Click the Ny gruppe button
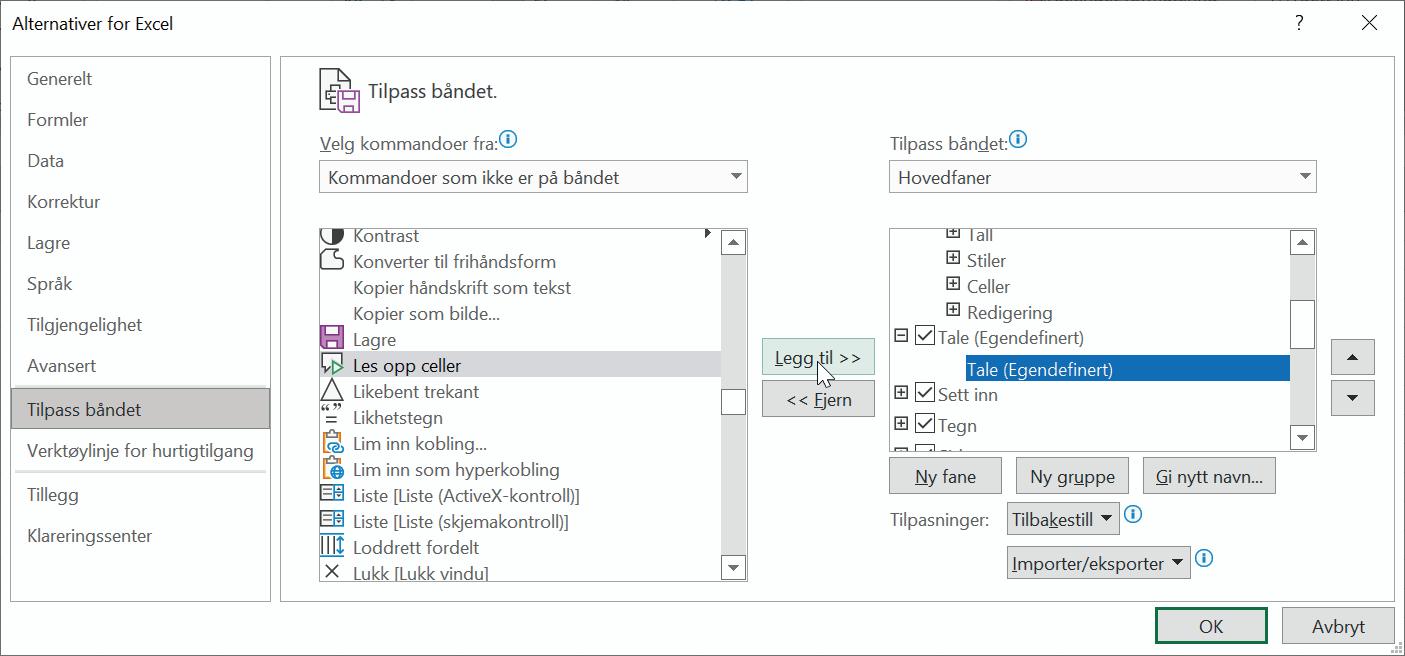This screenshot has height=656, width=1405. click(1072, 476)
